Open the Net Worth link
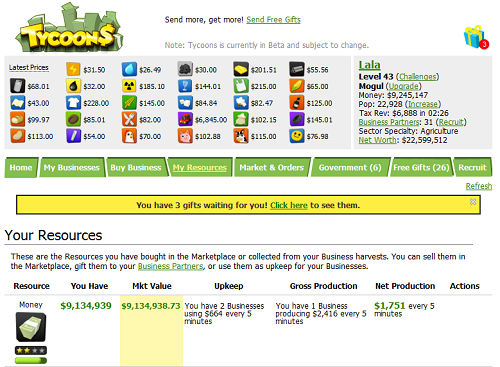Viewport: 500px width, 367px height. 378,140
